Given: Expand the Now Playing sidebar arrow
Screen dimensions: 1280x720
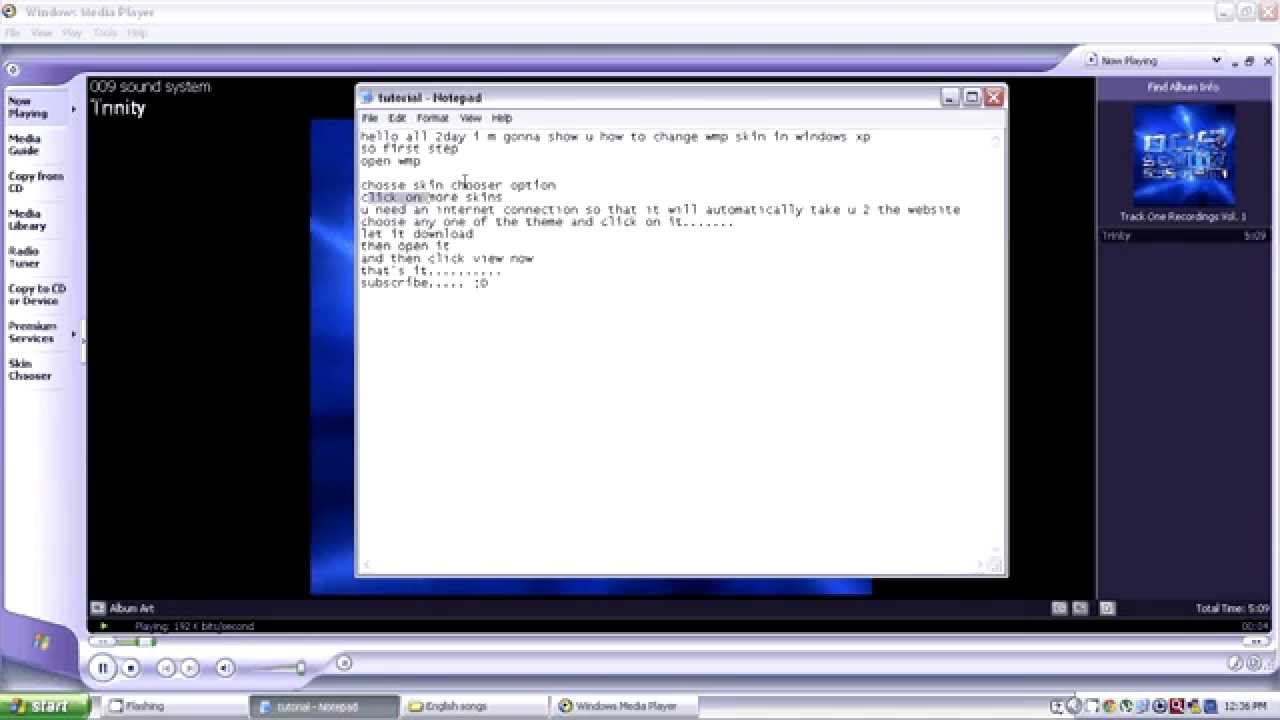Looking at the screenshot, I should click(x=73, y=108).
